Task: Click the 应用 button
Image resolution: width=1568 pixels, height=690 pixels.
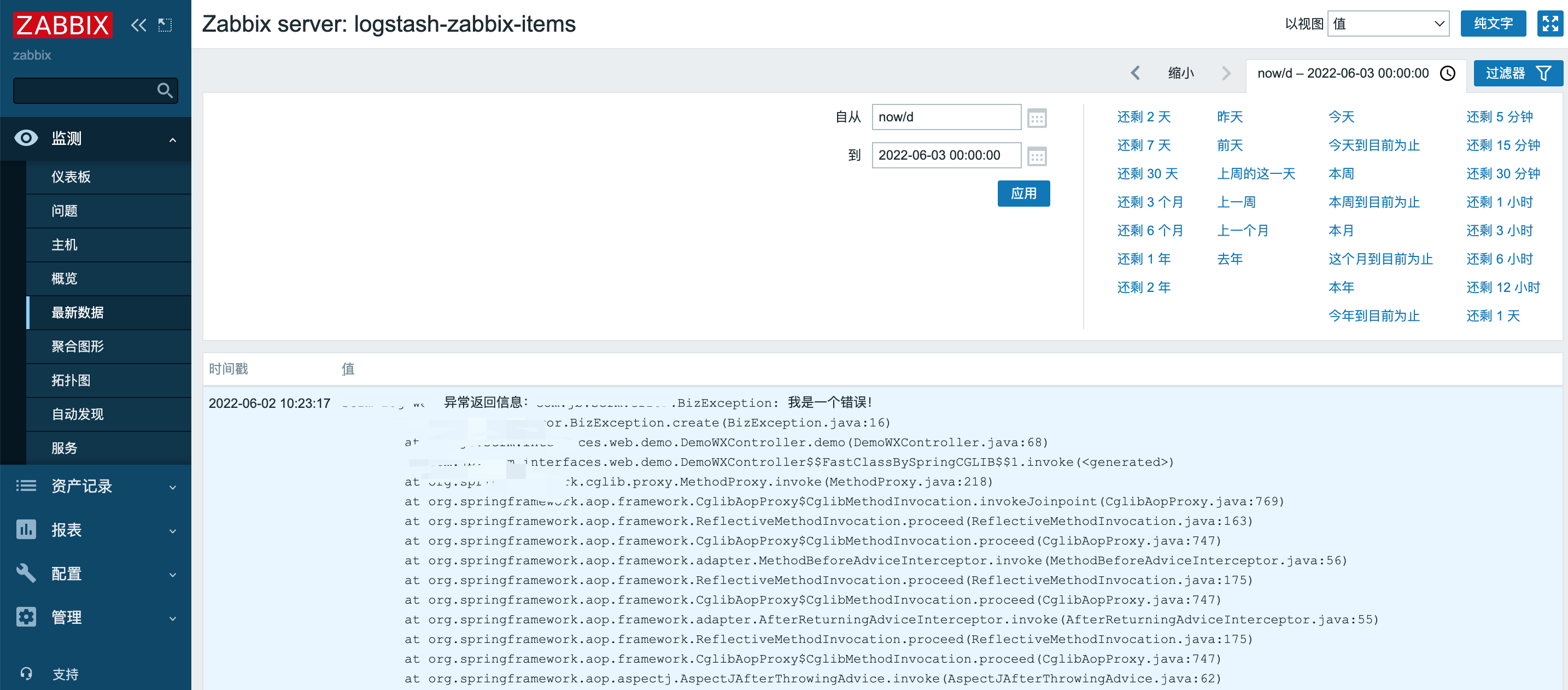Action: coord(1023,194)
